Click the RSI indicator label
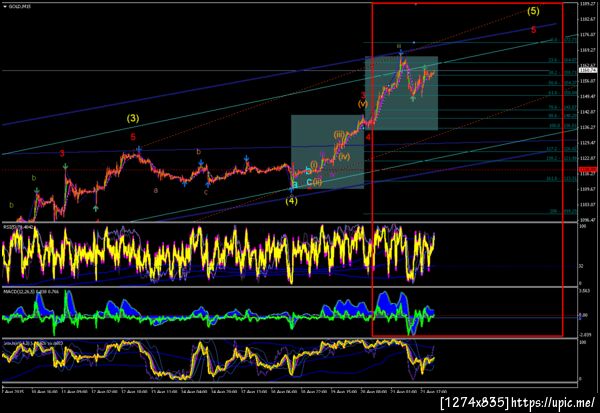Viewport: 600px width, 413px height. 18,227
